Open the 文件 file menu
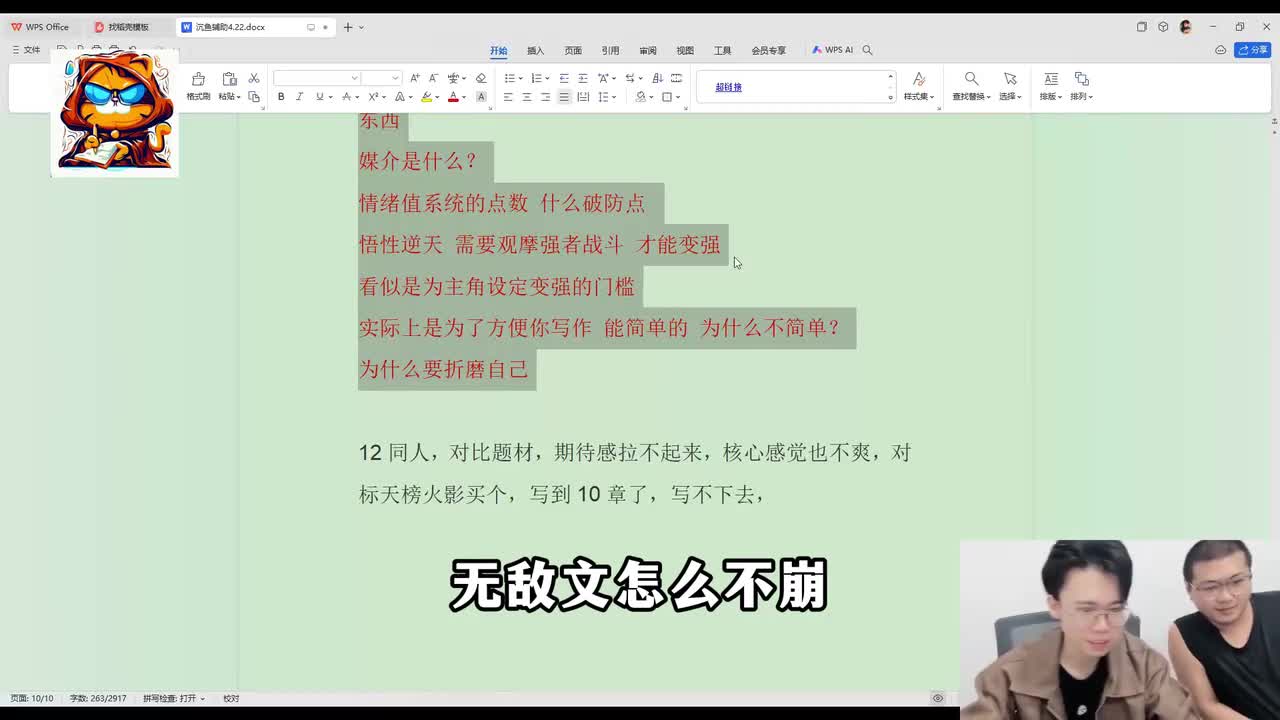 27,50
